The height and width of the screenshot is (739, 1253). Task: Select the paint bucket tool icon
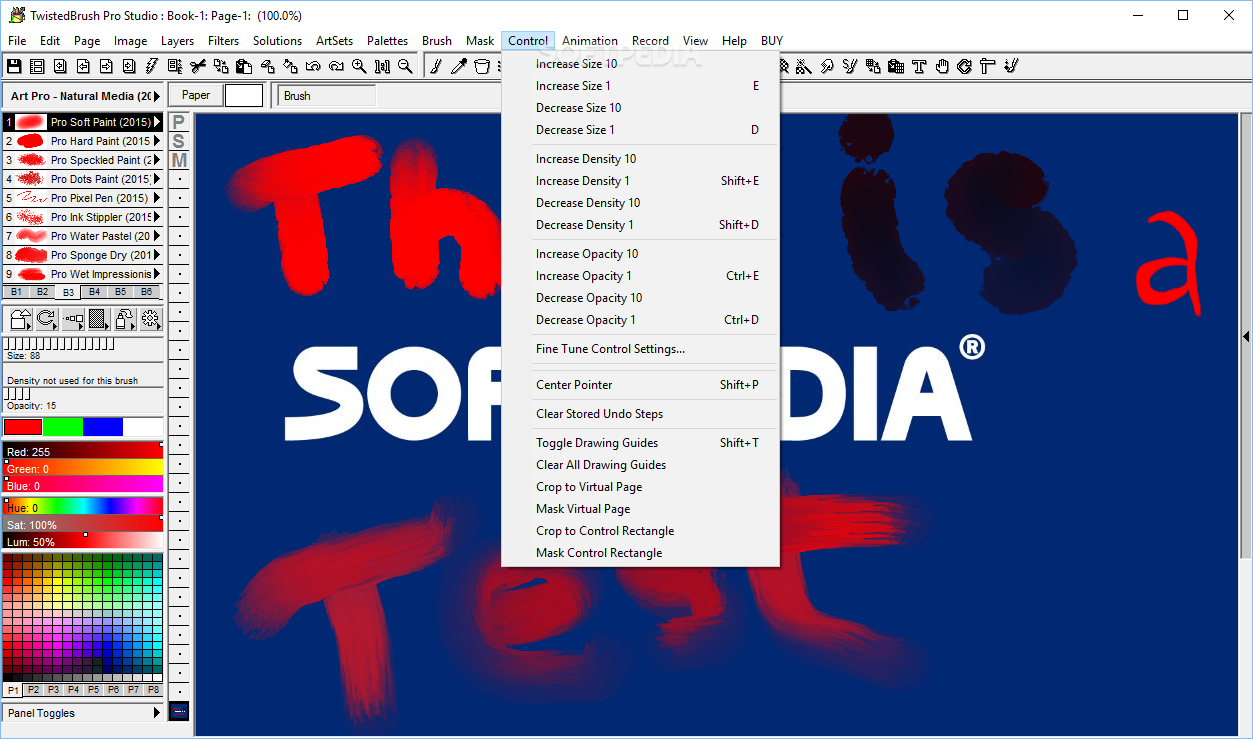(482, 66)
